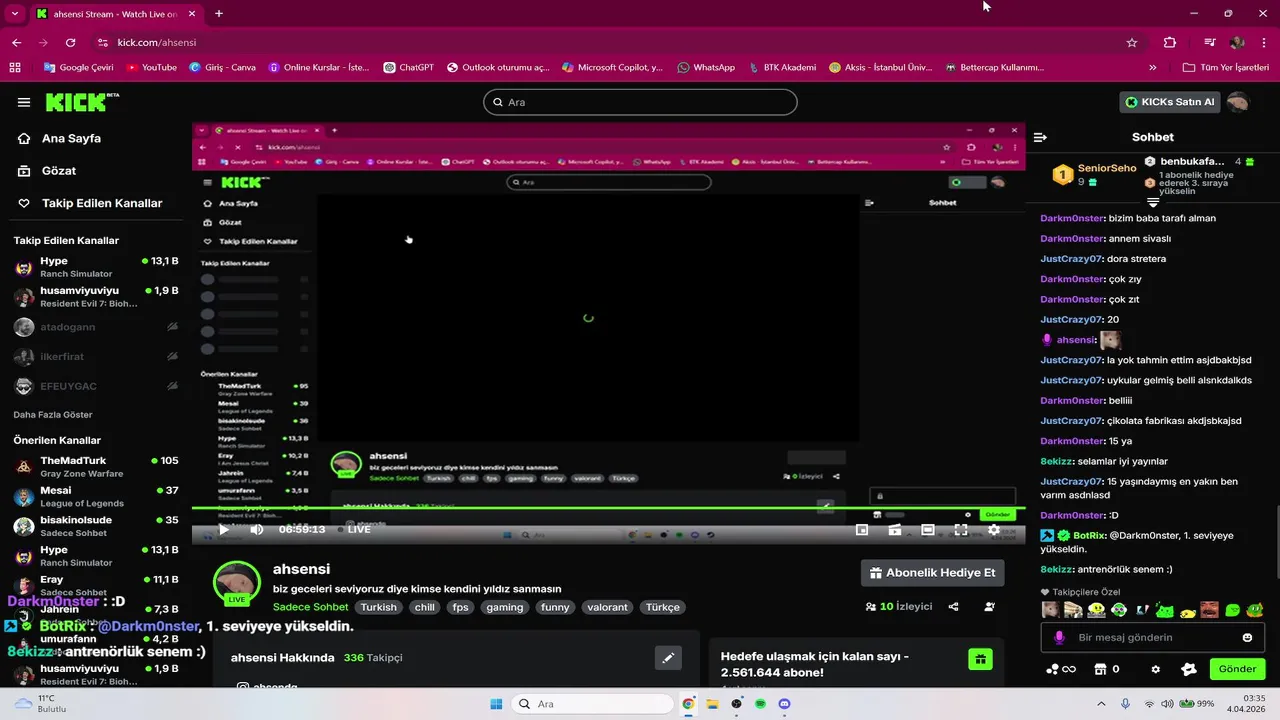Open Chrome extensions puzzle icon
The height and width of the screenshot is (720, 1280).
tap(1170, 43)
